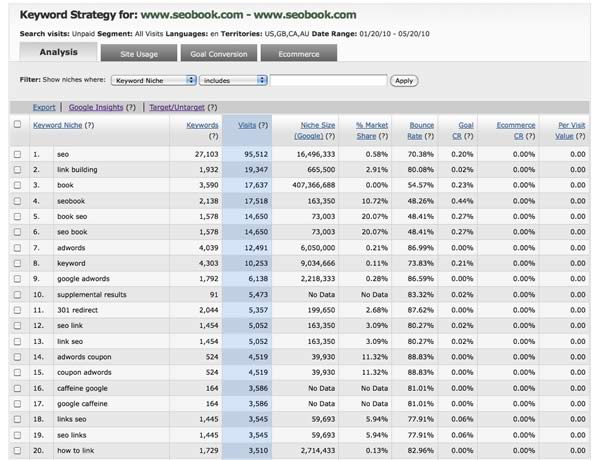
Task: Click the Apply filter button
Action: click(404, 80)
